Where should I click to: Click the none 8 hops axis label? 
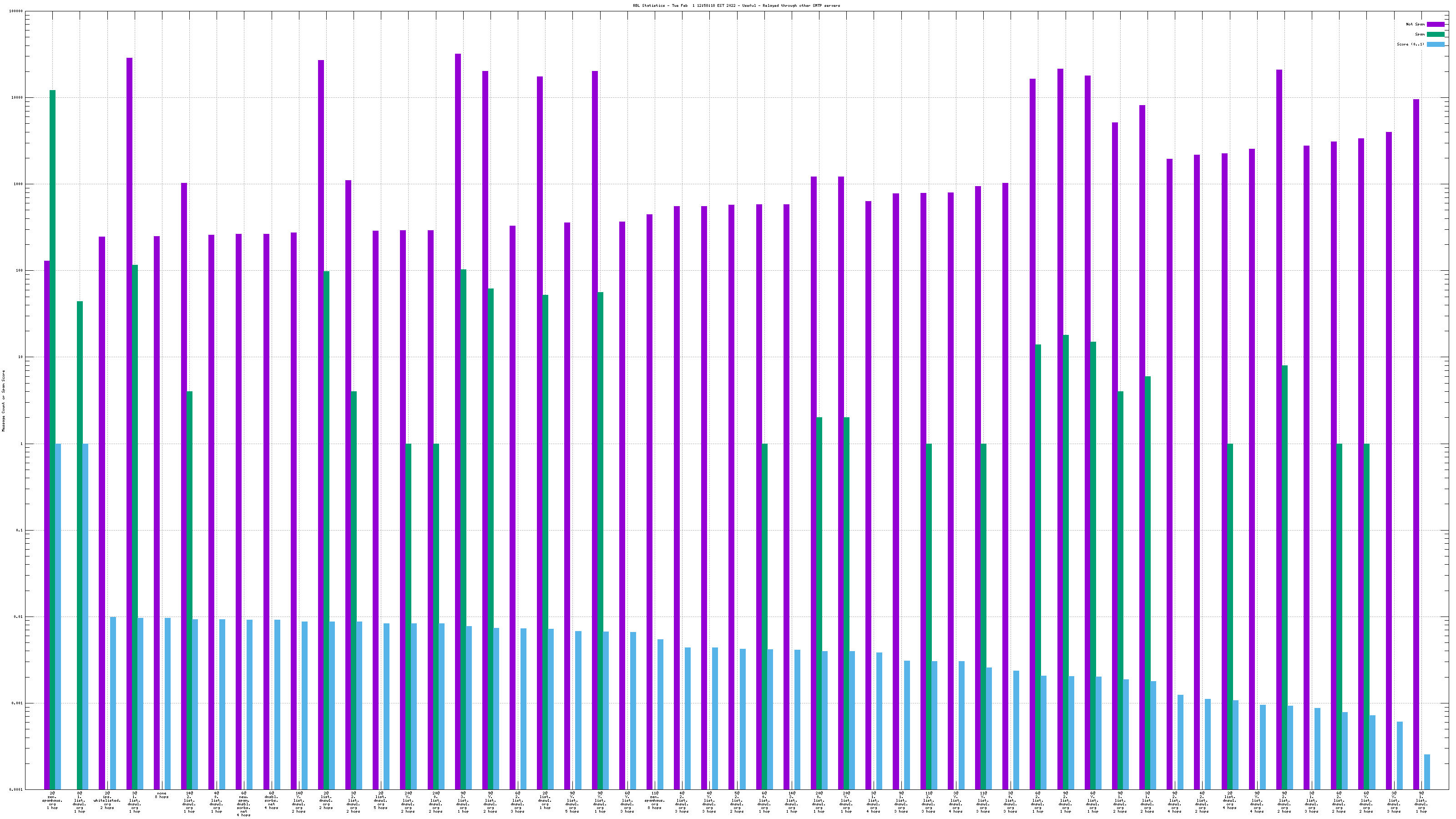tap(162, 795)
